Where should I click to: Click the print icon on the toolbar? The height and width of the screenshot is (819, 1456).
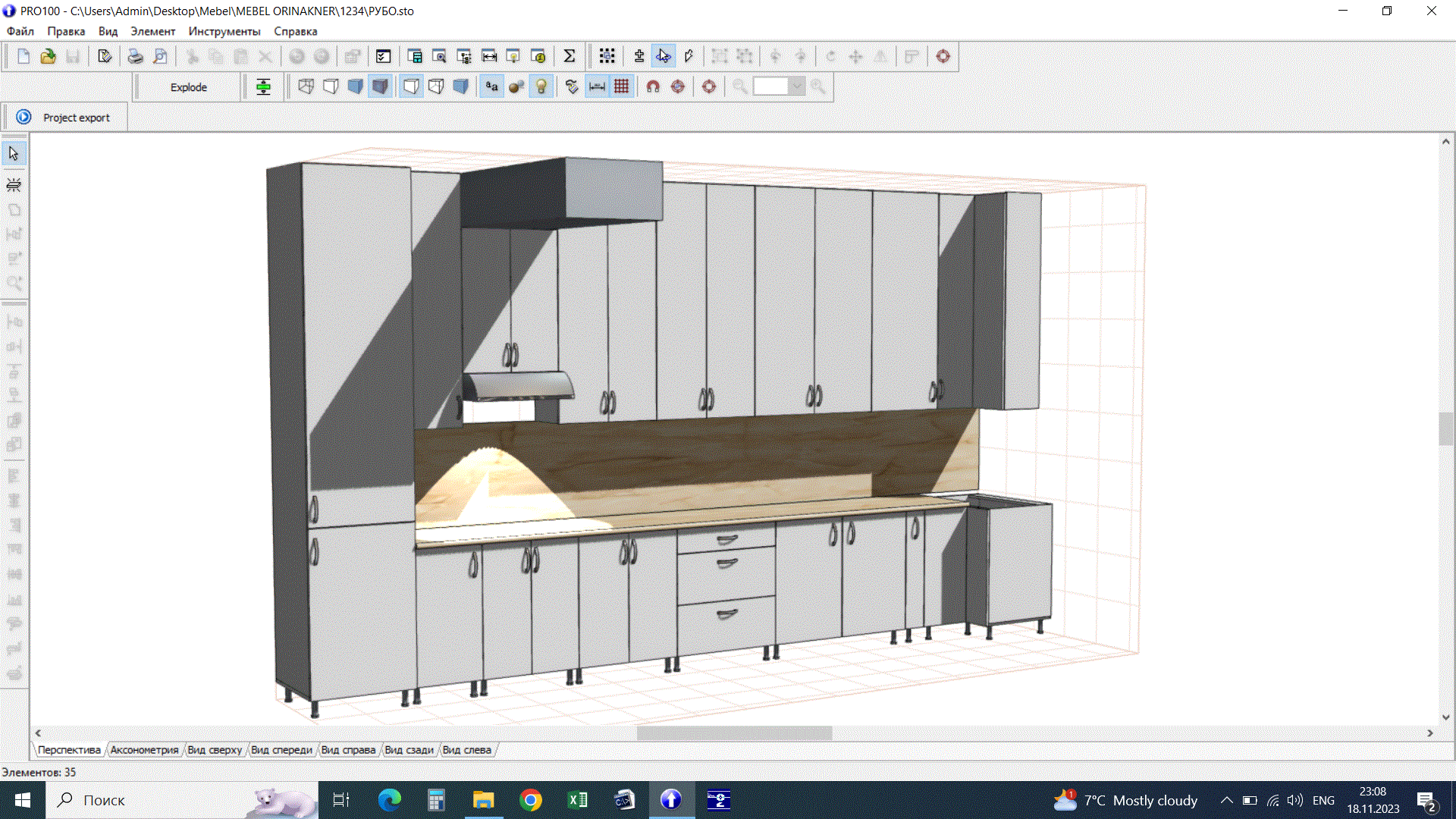tap(136, 56)
